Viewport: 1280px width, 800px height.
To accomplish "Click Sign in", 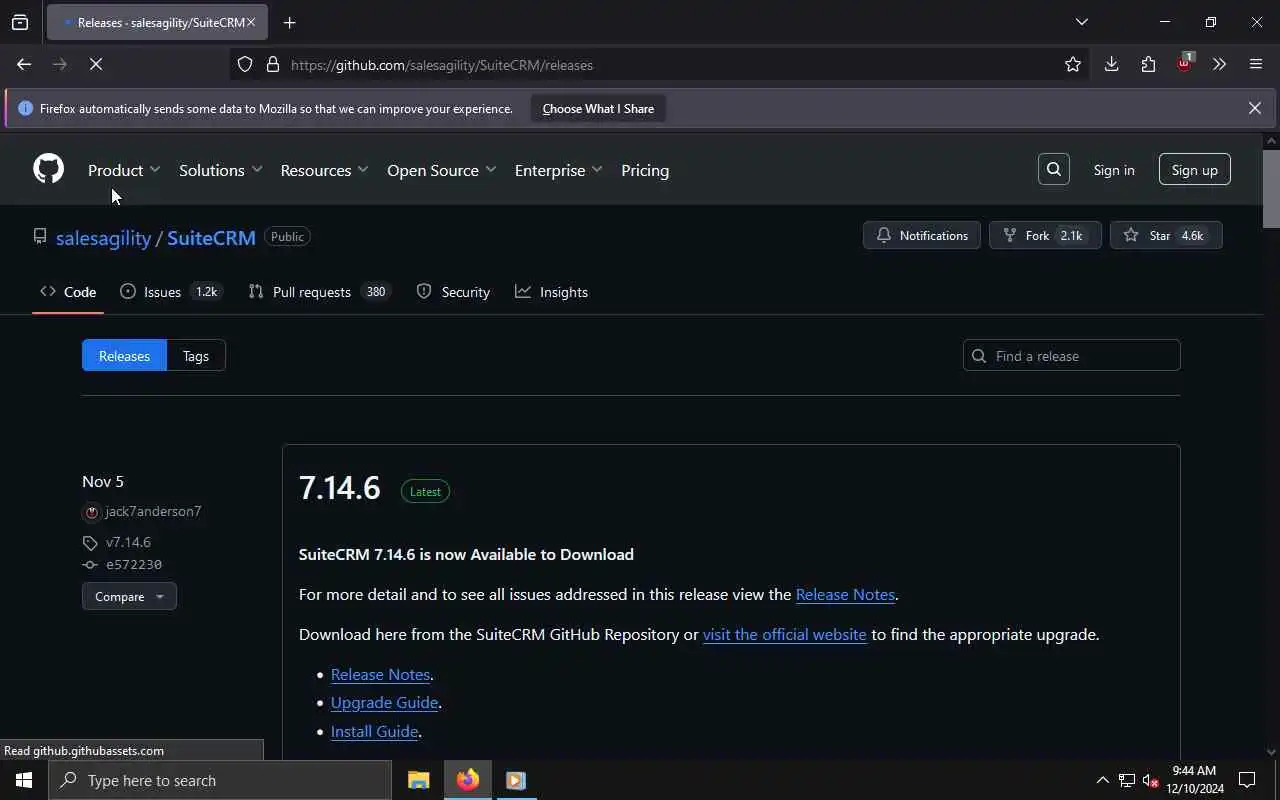I will (1113, 170).
